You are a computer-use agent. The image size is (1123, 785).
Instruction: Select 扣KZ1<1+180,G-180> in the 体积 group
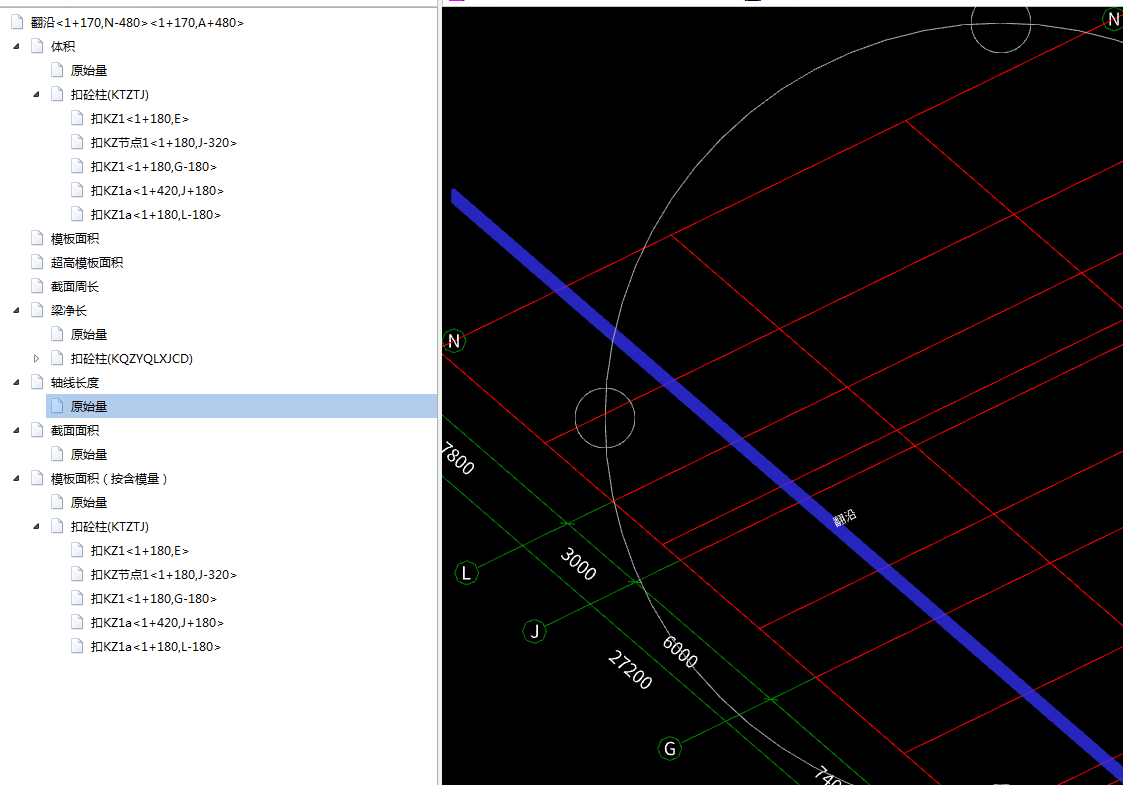coord(153,167)
